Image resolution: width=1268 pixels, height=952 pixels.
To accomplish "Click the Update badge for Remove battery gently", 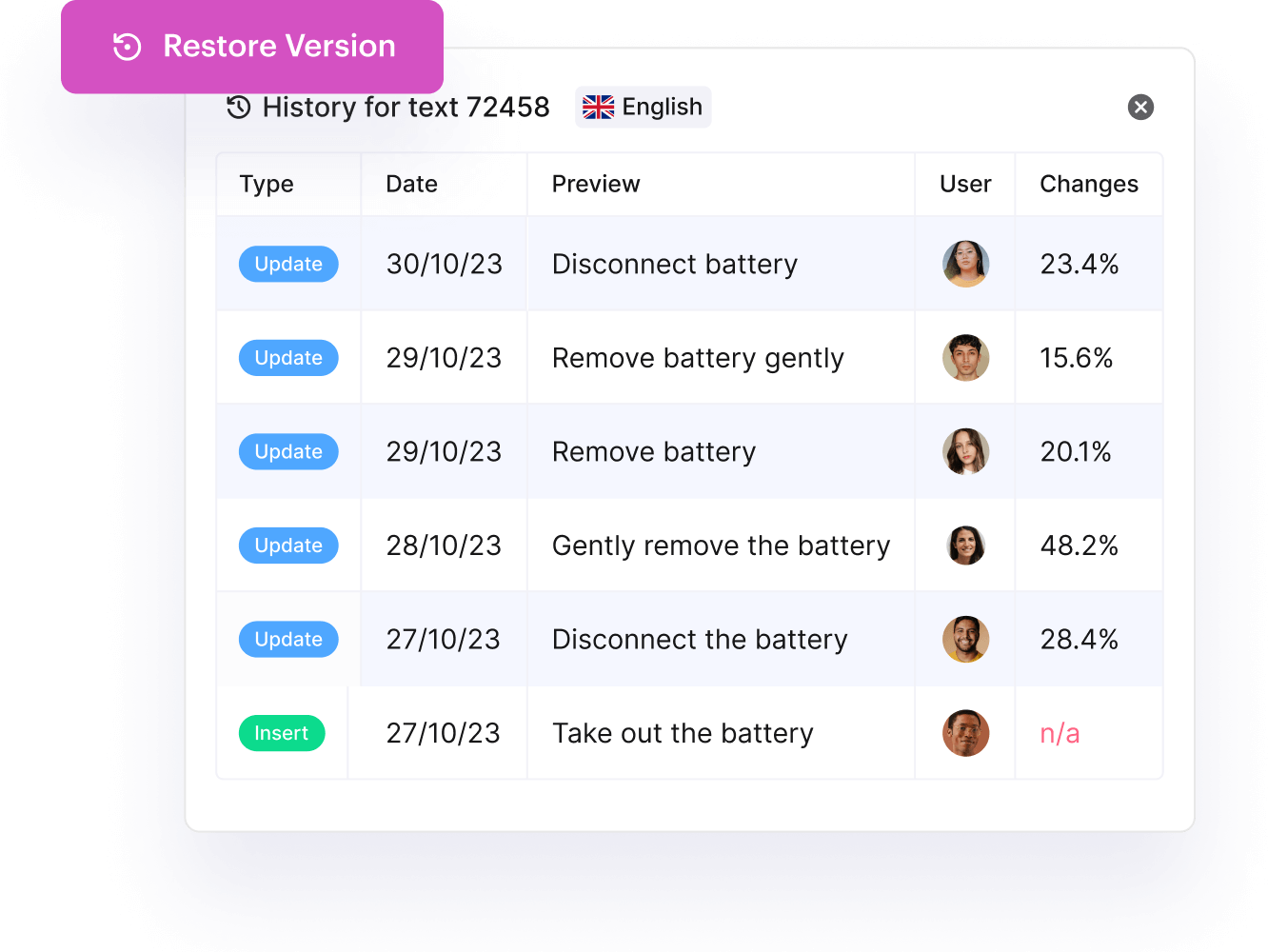I will tap(288, 358).
